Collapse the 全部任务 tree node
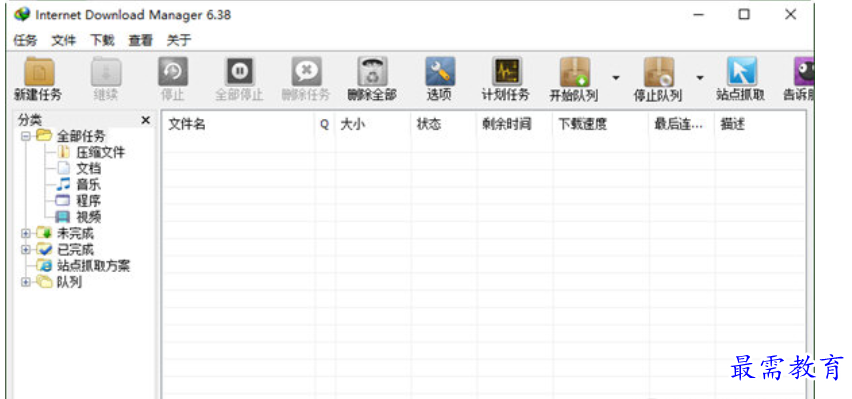 25,136
